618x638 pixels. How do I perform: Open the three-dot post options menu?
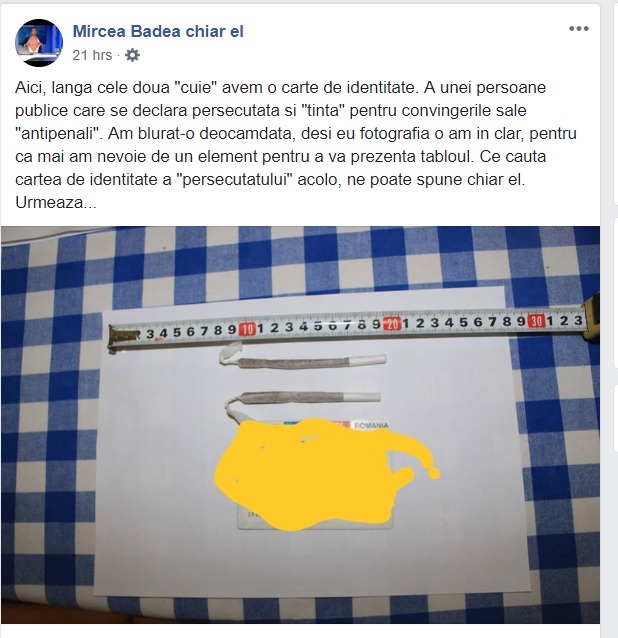[579, 28]
